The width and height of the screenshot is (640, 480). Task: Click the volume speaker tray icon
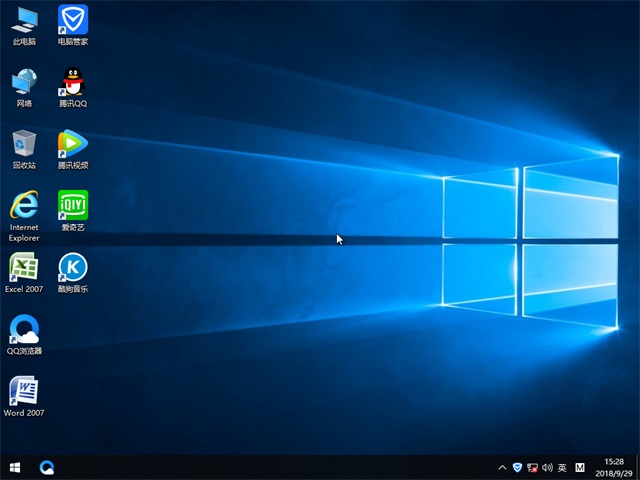click(x=547, y=467)
